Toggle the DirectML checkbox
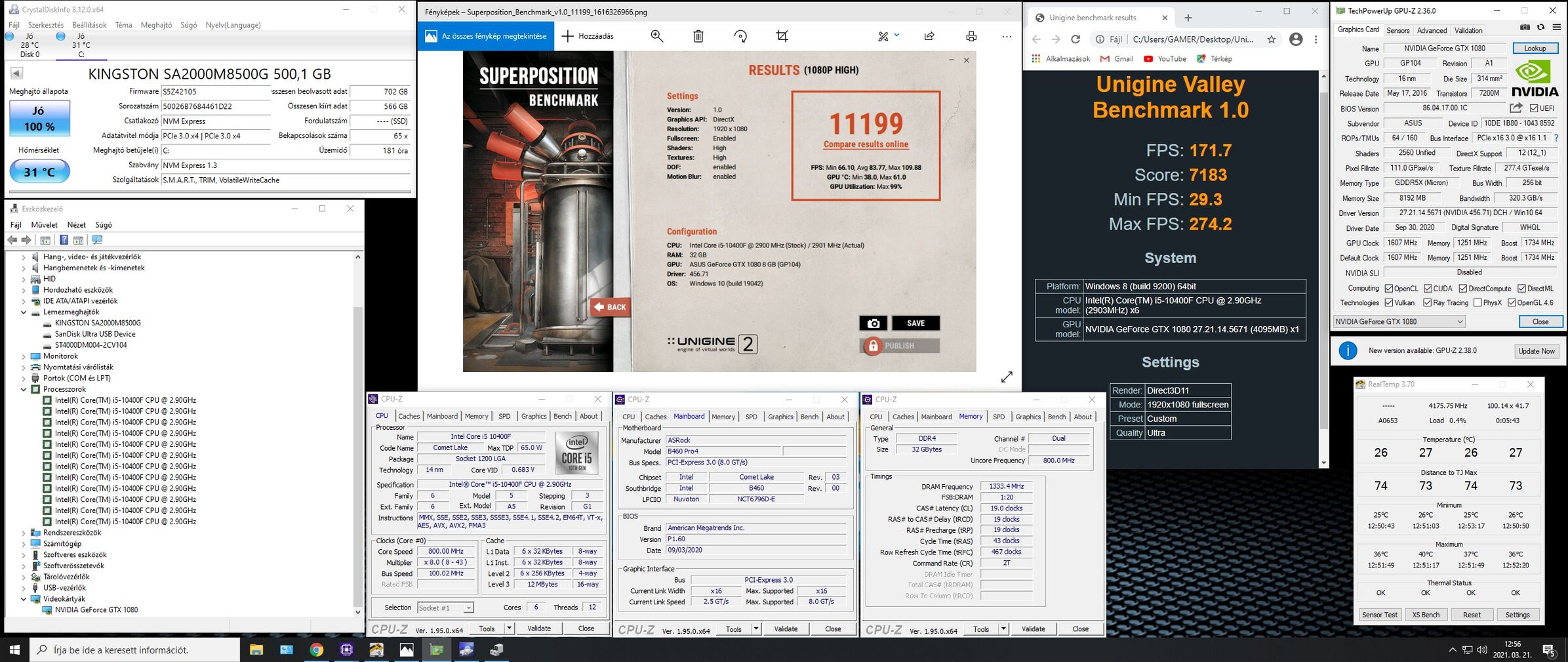The height and width of the screenshot is (662, 1568). 1521,289
